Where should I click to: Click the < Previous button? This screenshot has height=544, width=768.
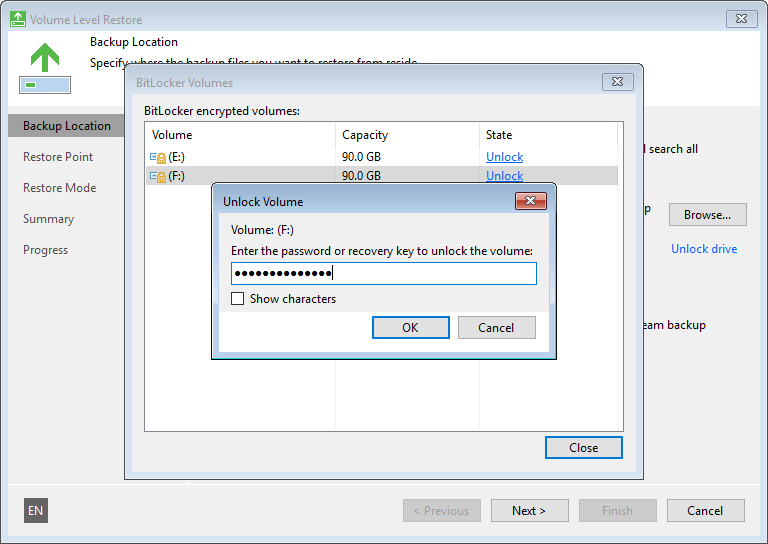point(442,511)
